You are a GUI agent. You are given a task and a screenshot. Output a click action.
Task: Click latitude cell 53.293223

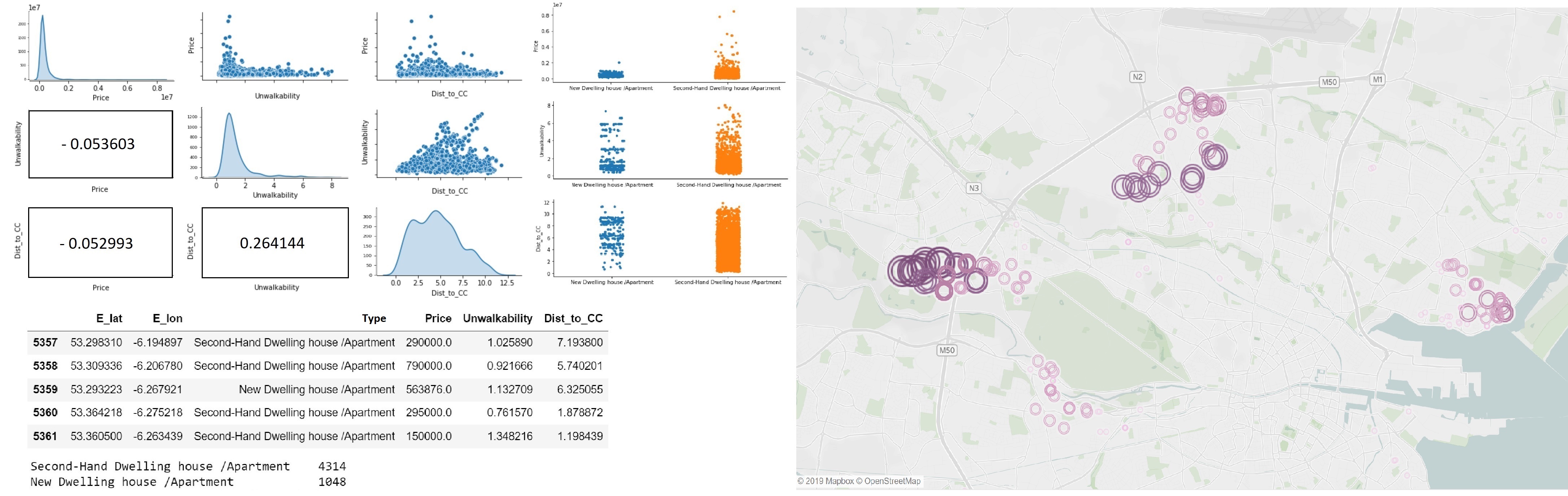[96, 389]
